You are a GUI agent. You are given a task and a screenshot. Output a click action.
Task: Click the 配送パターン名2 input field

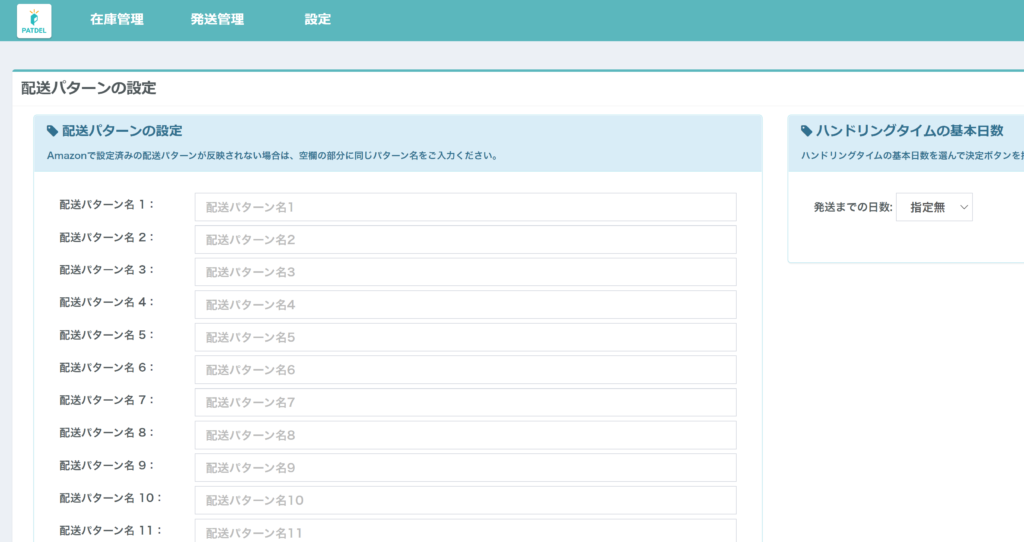(465, 240)
